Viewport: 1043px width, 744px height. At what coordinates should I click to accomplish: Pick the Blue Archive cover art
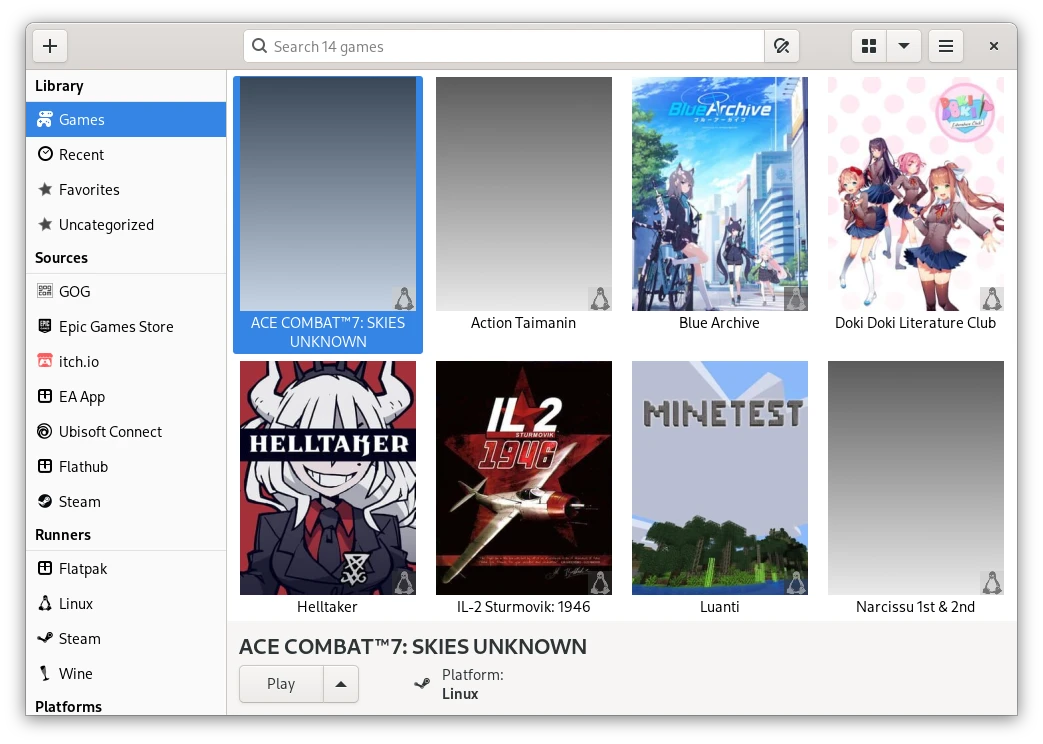point(720,194)
